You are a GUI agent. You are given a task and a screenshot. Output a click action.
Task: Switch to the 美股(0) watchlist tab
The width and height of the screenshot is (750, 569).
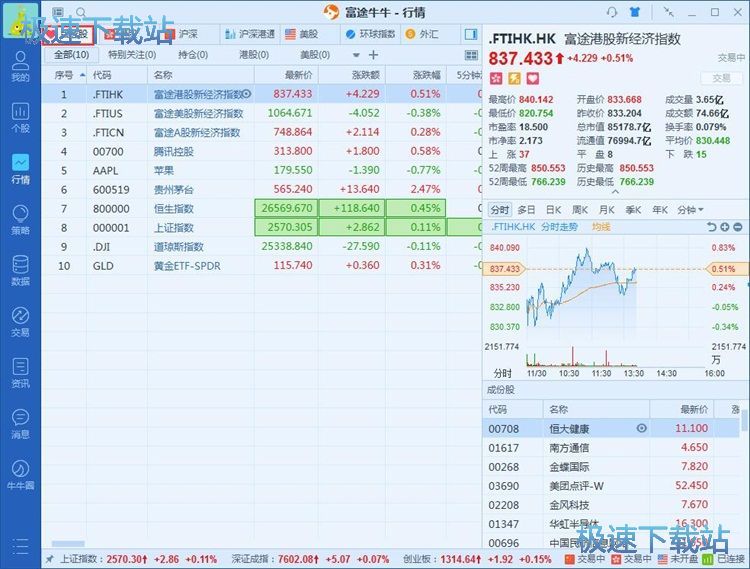(x=315, y=55)
